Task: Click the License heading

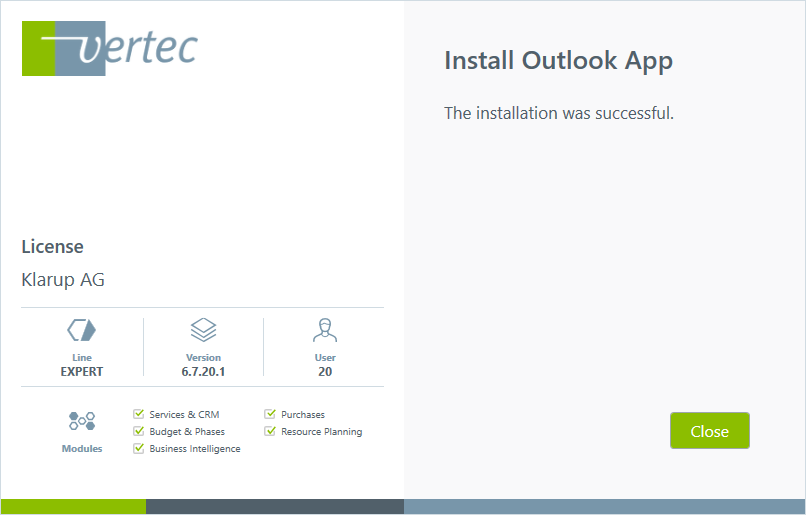Action: point(52,246)
